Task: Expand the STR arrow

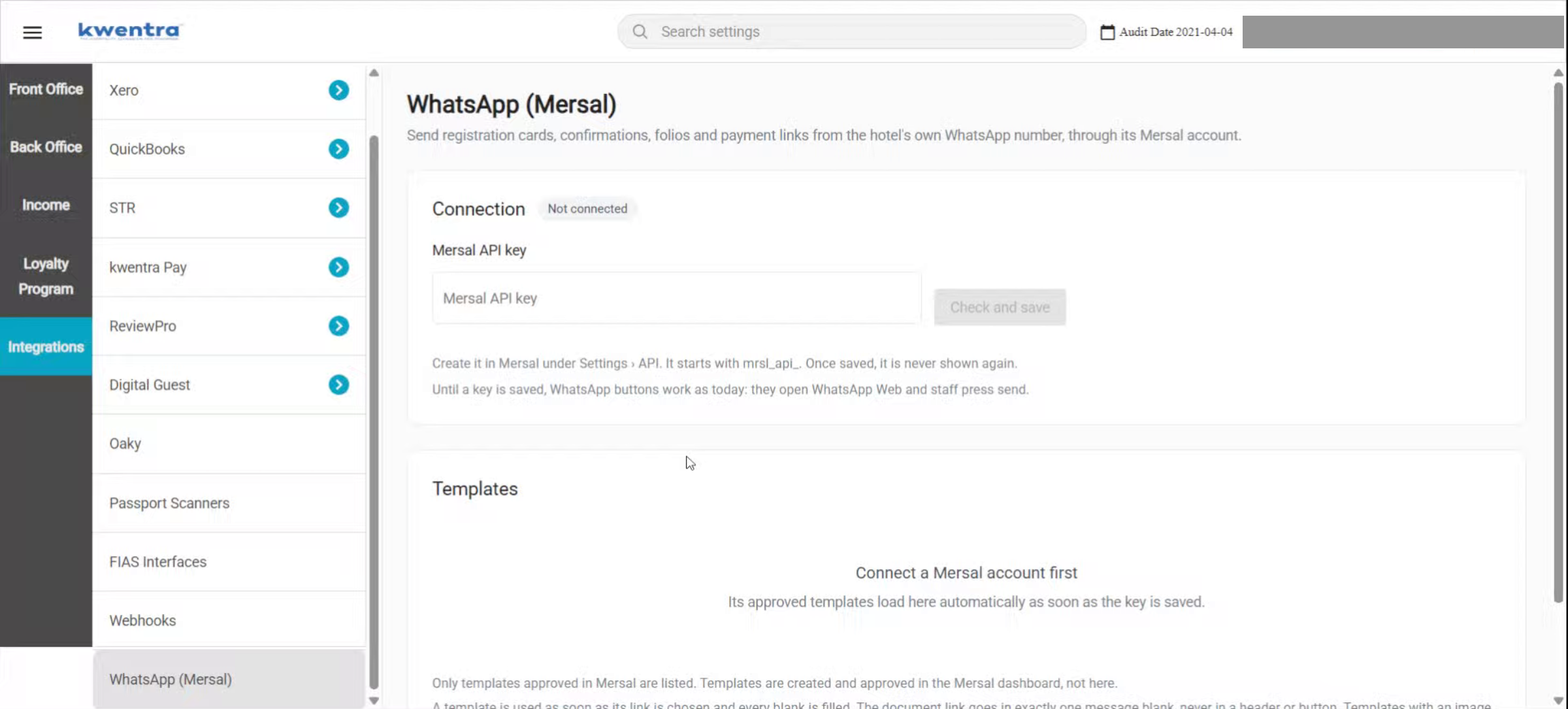Action: tap(338, 208)
